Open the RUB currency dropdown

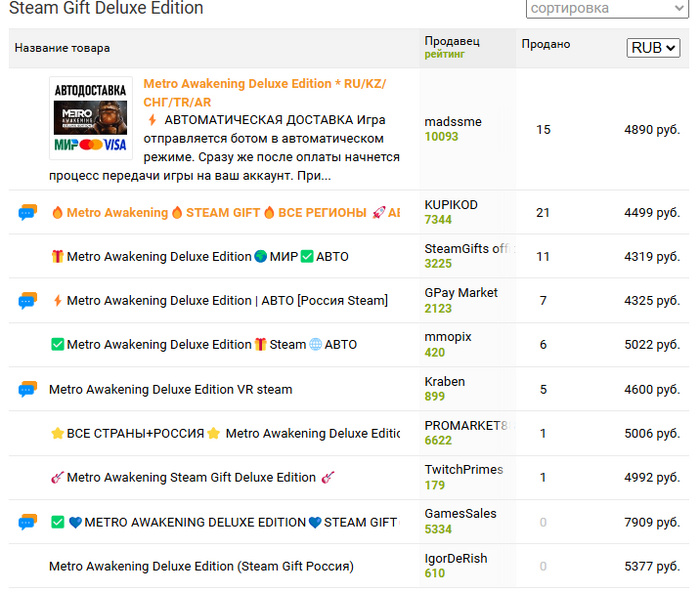pos(653,48)
